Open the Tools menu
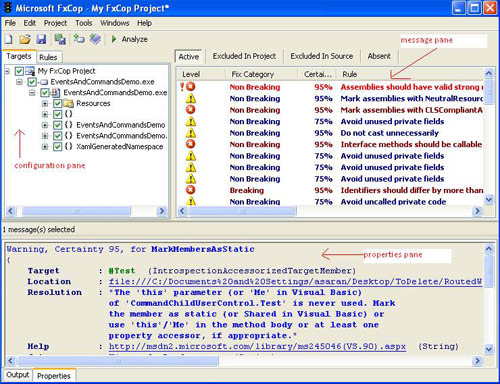This screenshot has width=500, height=384. [x=84, y=23]
